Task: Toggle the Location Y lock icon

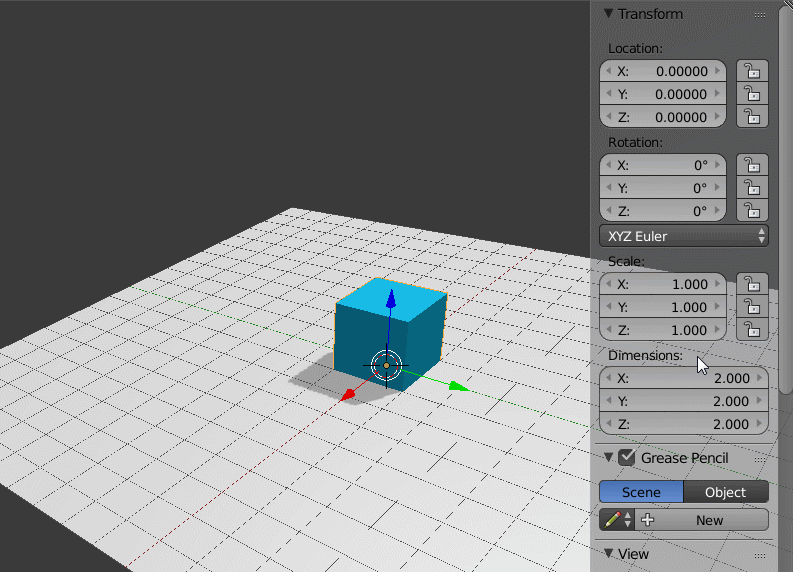Action: (x=752, y=94)
